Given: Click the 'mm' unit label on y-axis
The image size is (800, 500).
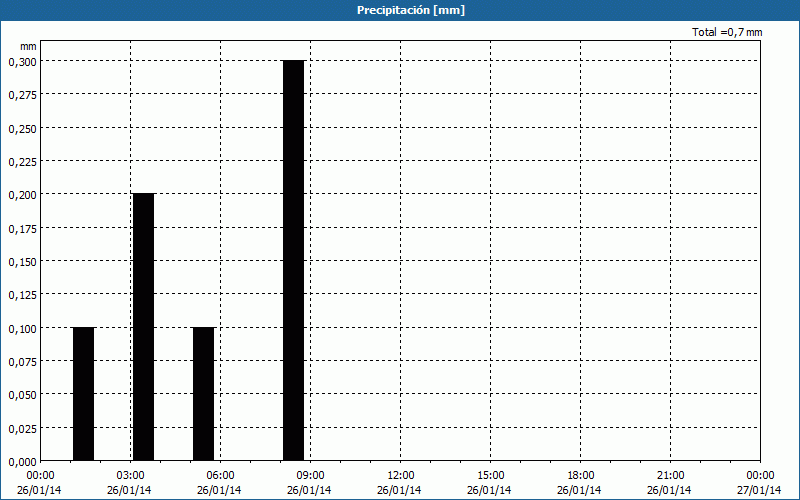Looking at the screenshot, I should 28,46.
